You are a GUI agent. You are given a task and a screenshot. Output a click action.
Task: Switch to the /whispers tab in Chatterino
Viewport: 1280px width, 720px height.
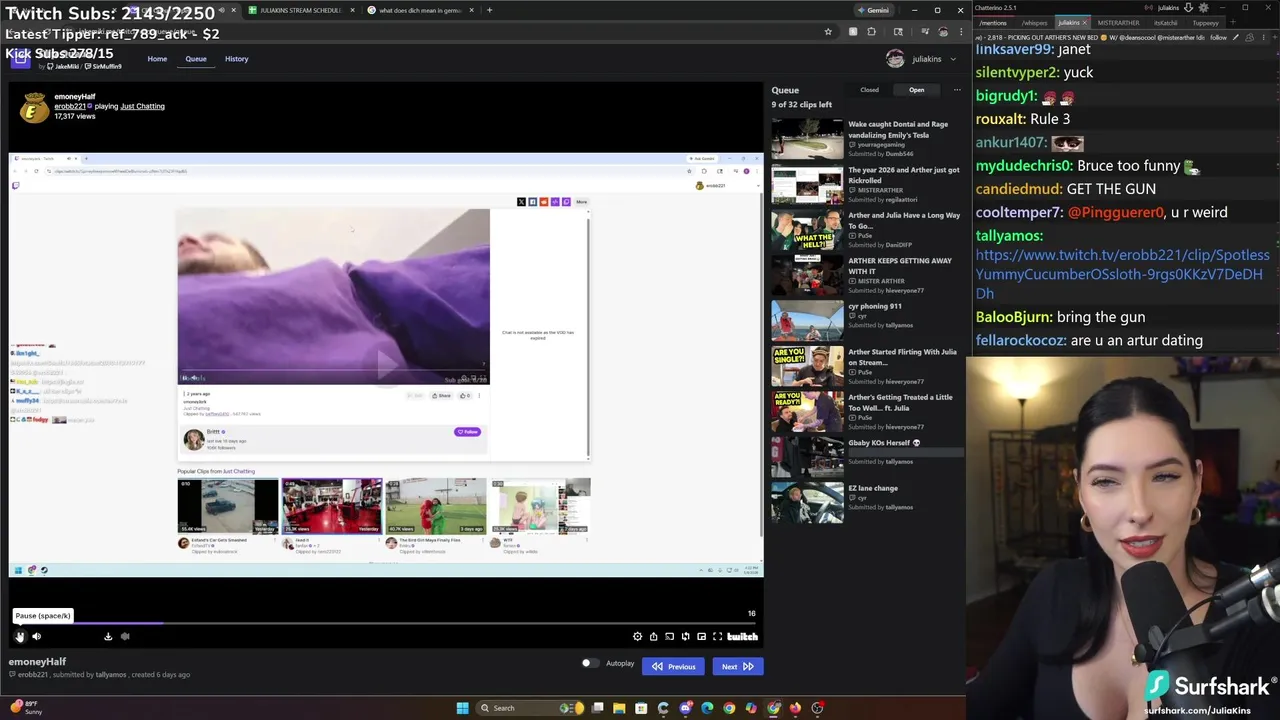point(1034,23)
